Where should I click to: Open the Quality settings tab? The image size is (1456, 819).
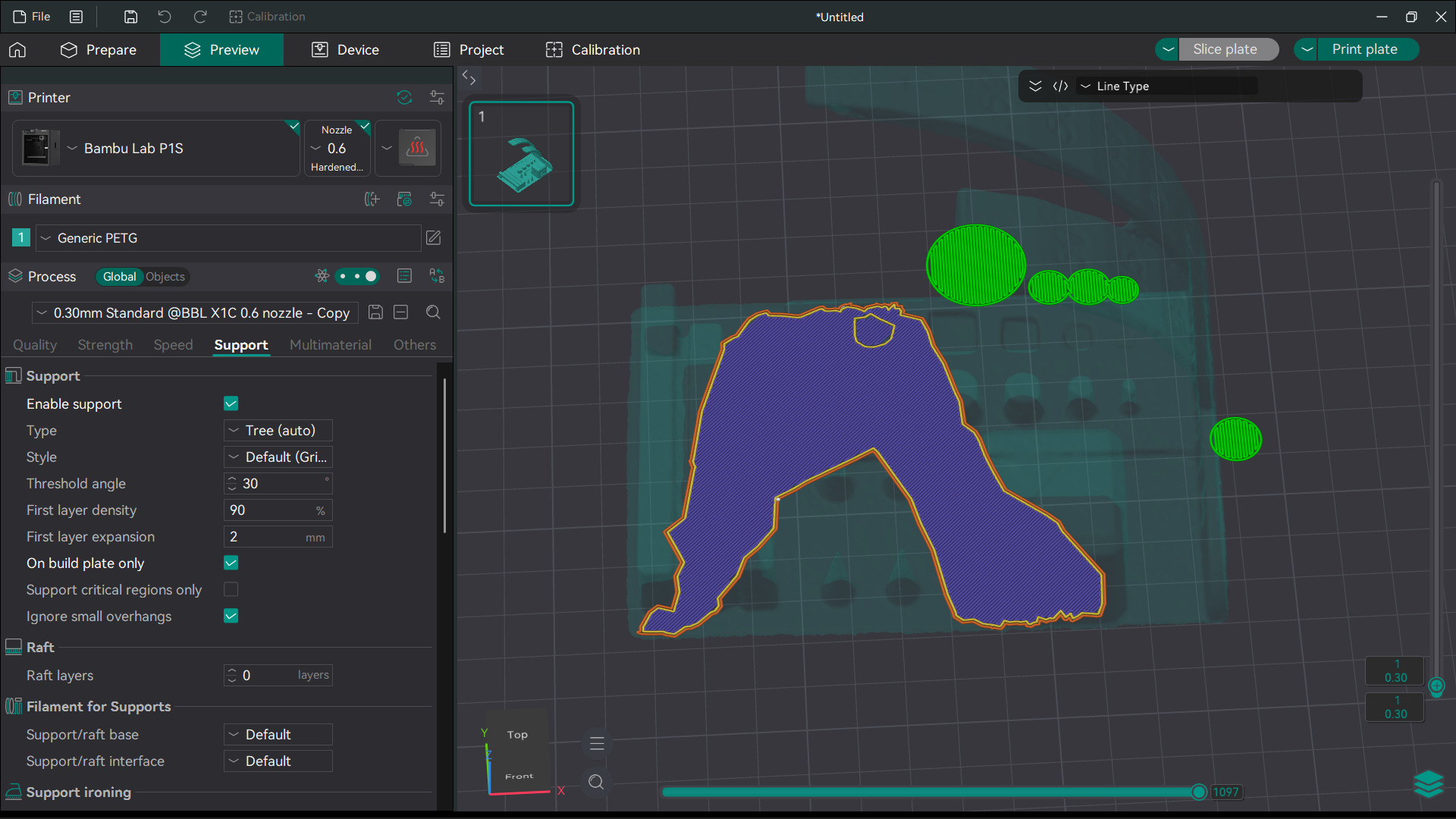[x=35, y=344]
